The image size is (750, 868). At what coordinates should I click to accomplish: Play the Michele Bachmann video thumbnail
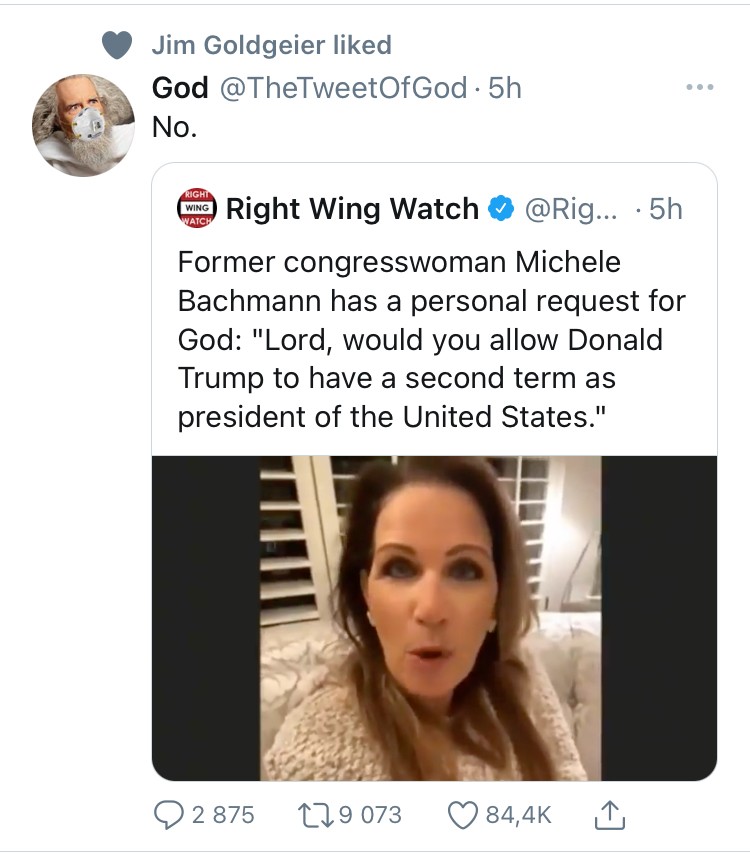tap(434, 617)
